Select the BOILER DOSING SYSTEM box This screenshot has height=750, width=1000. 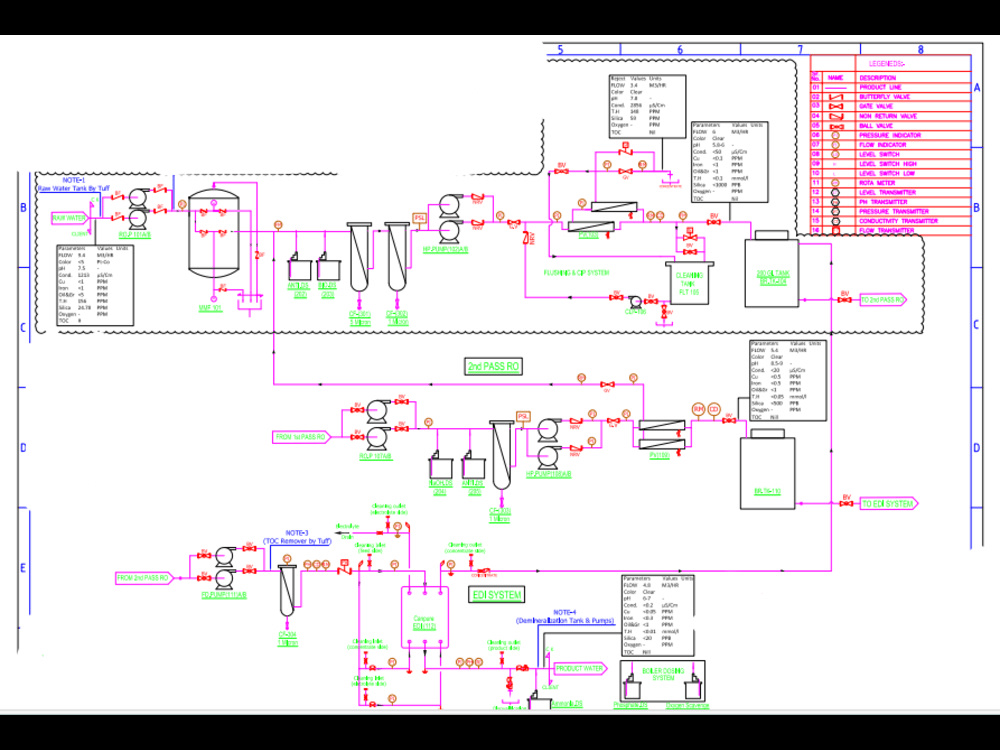(663, 681)
